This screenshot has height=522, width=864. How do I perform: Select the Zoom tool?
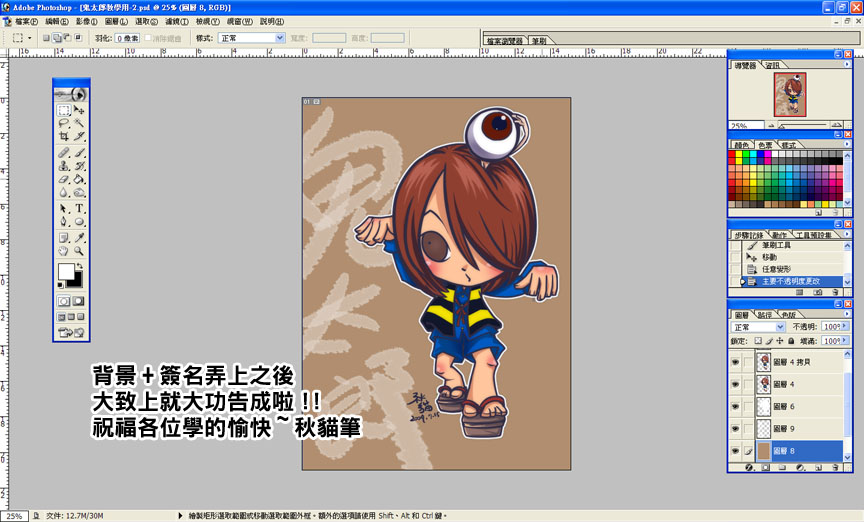pos(79,251)
